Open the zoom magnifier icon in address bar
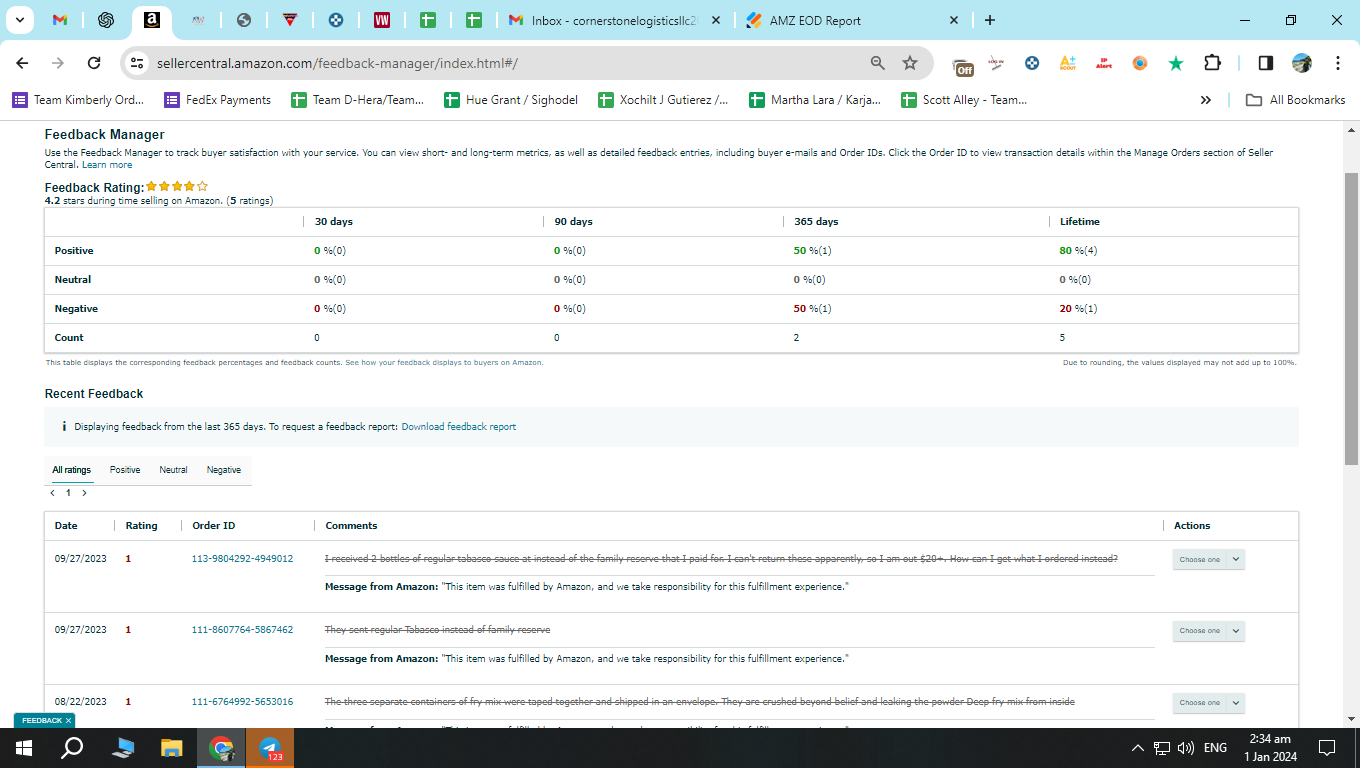 (878, 63)
